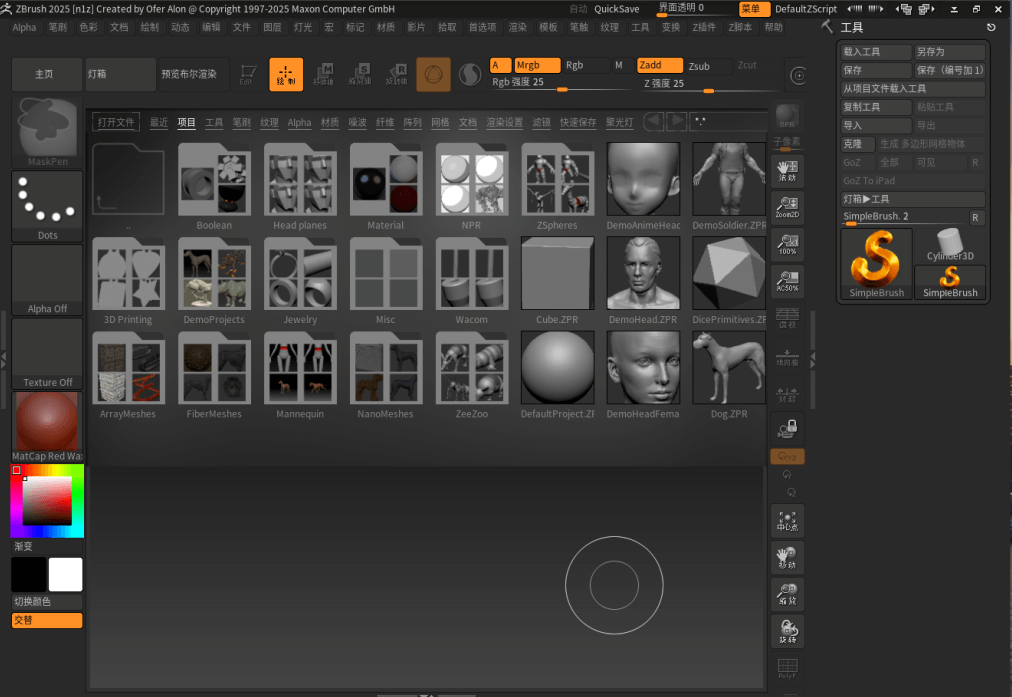The width and height of the screenshot is (1012, 697).
Task: Click the 中心点 center point icon
Action: tap(787, 521)
